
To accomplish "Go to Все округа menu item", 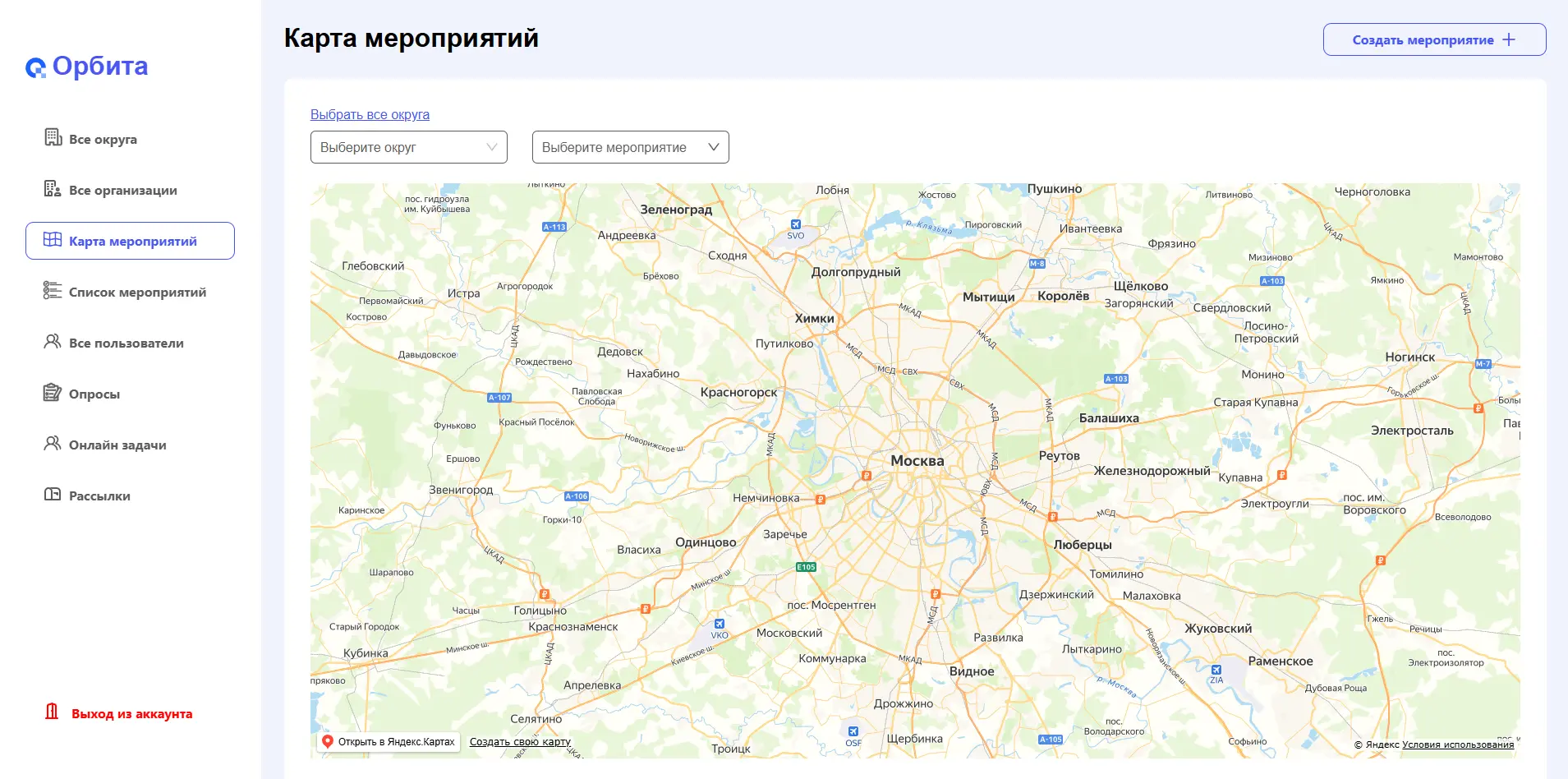I will tap(130, 139).
